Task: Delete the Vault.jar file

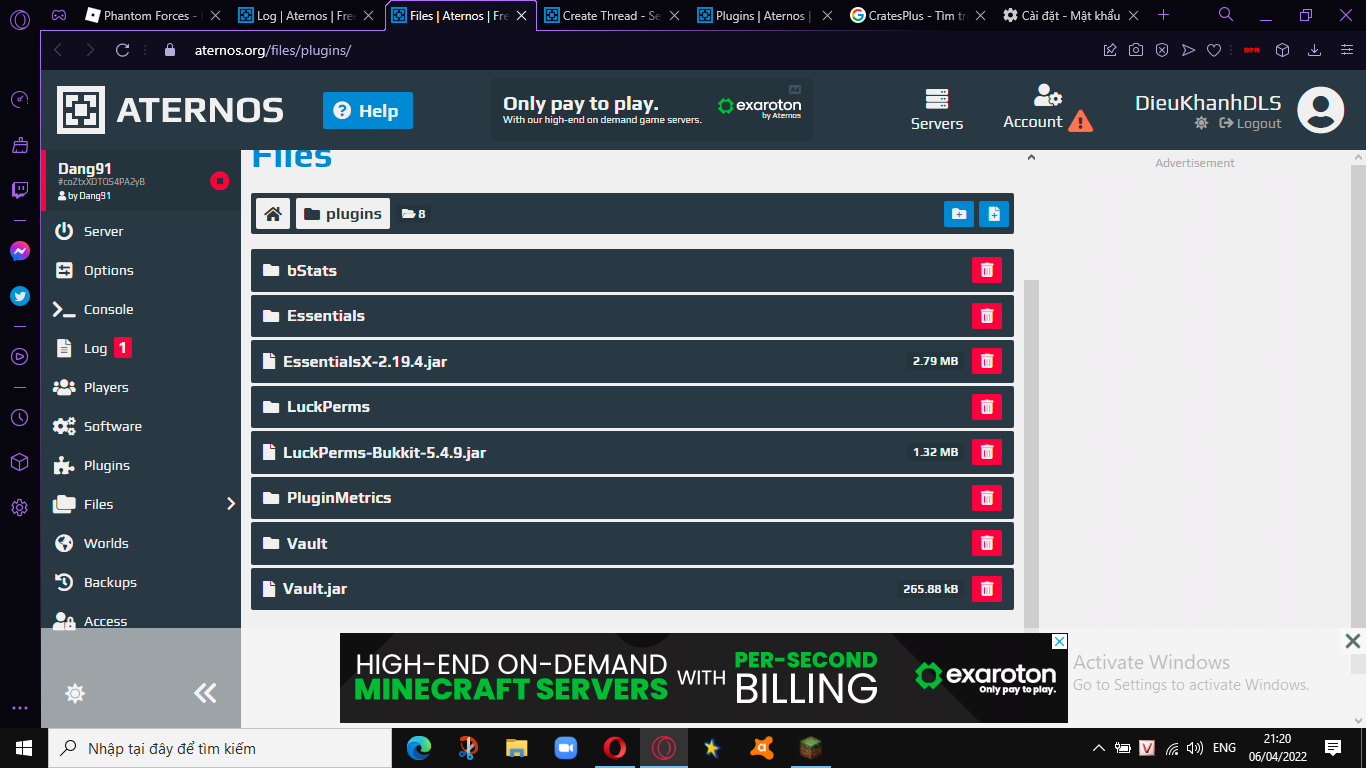Action: point(986,589)
